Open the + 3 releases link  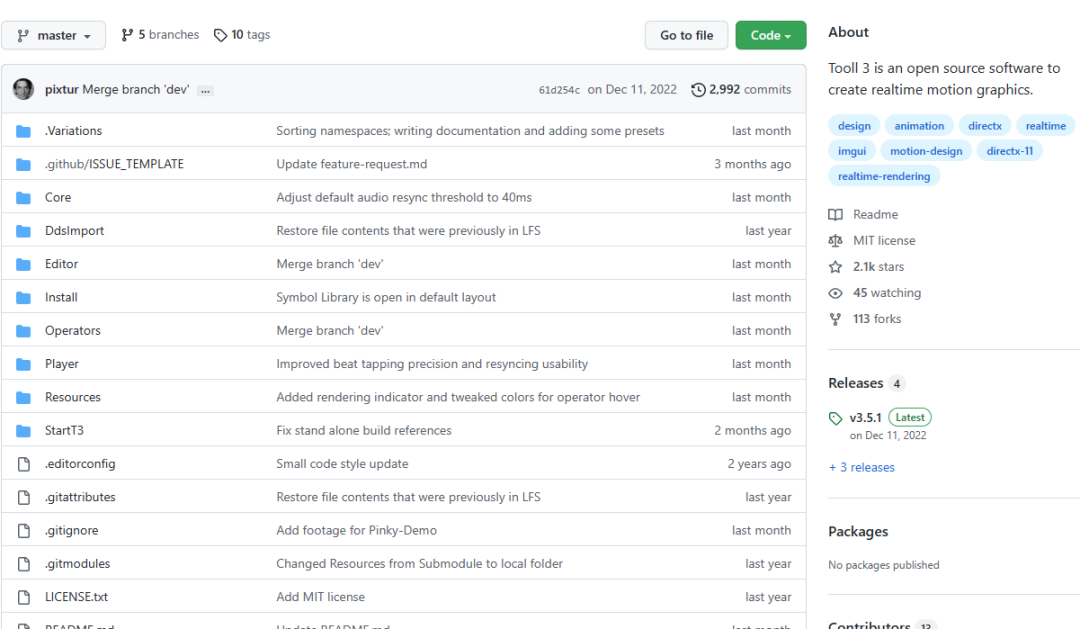point(861,467)
